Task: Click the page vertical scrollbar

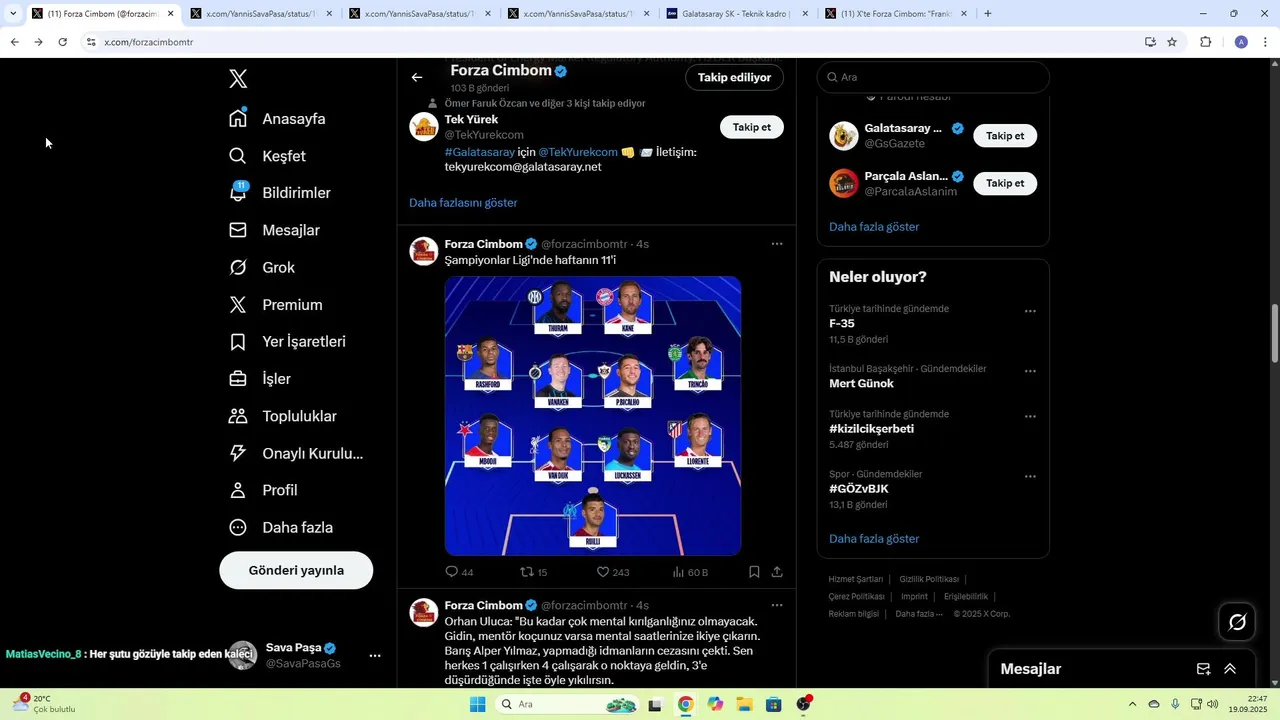Action: point(1274,335)
